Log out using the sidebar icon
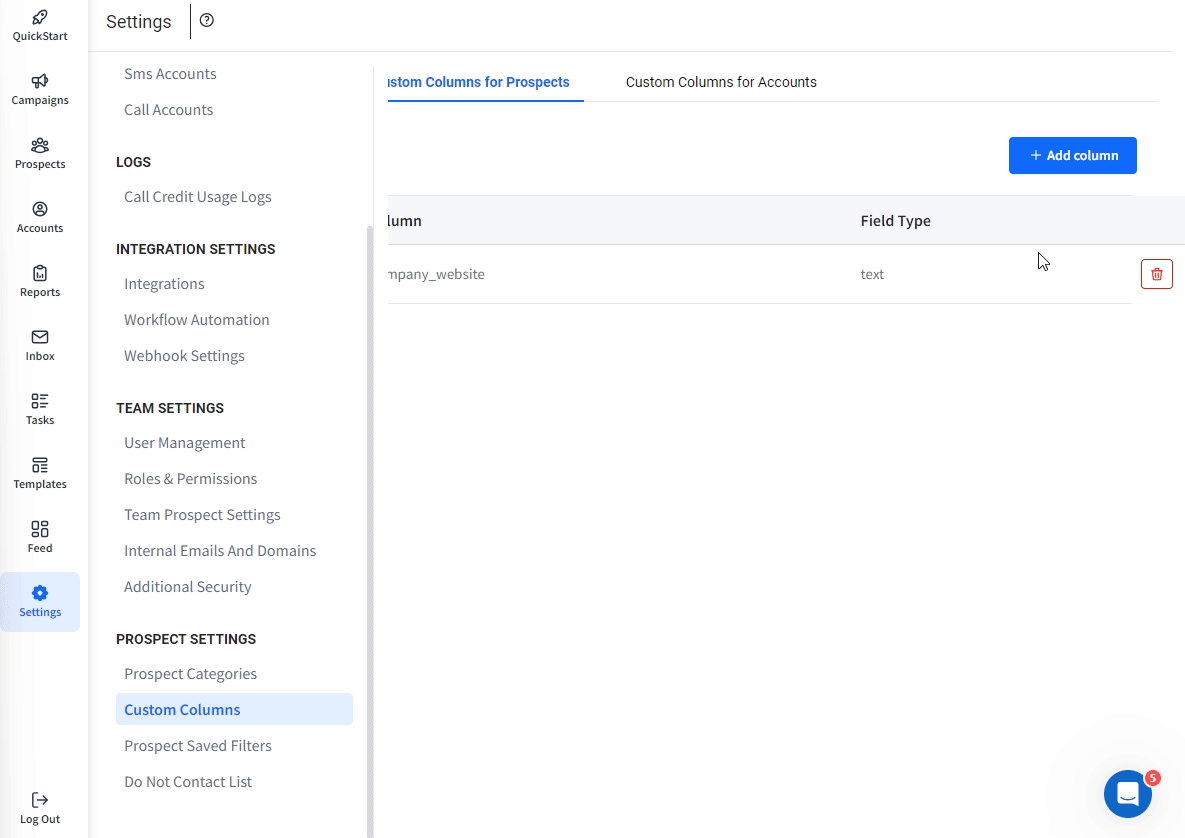The height and width of the screenshot is (838, 1185). coord(40,801)
